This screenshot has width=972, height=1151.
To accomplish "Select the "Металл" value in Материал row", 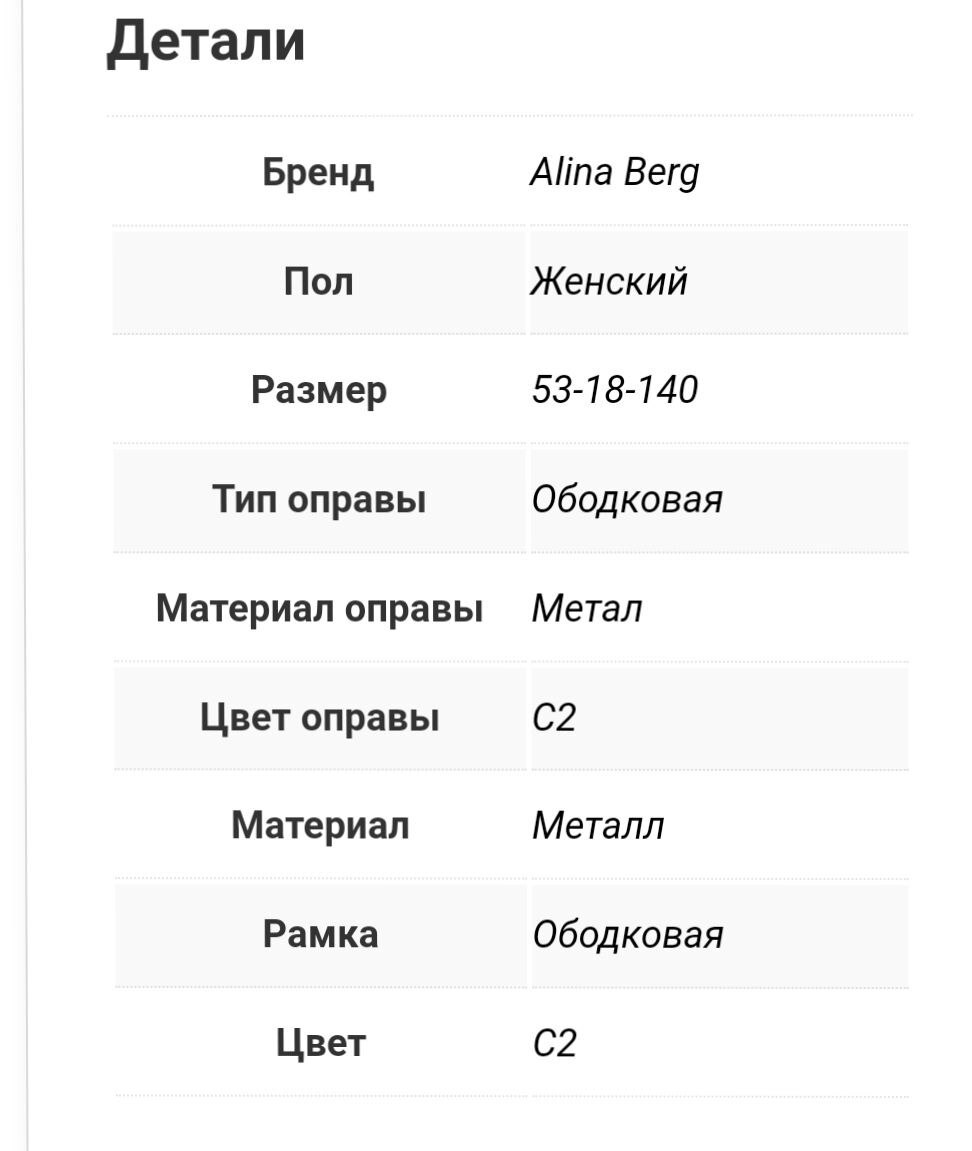I will point(597,826).
